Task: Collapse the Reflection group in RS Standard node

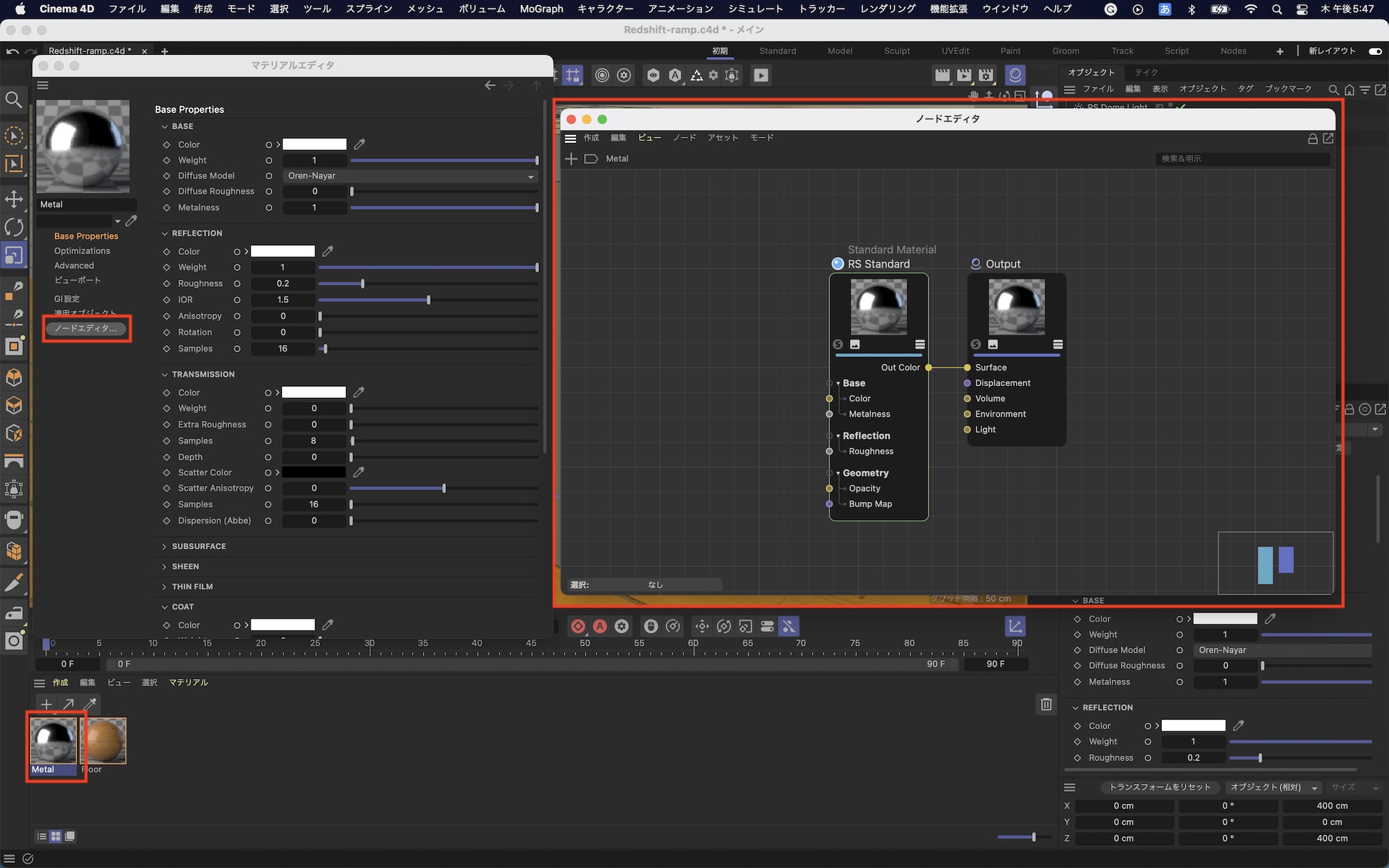Action: 838,436
